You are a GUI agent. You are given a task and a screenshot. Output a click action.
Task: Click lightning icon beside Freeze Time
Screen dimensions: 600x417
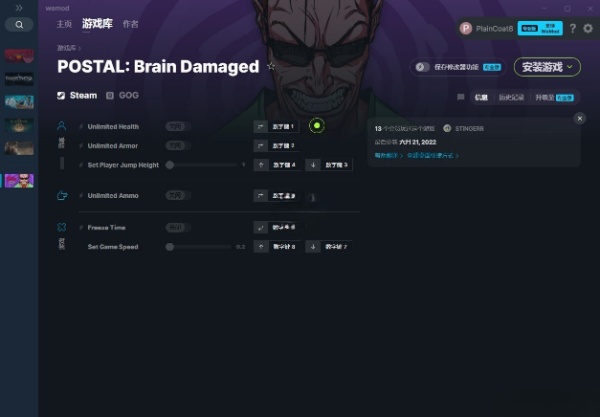click(81, 228)
